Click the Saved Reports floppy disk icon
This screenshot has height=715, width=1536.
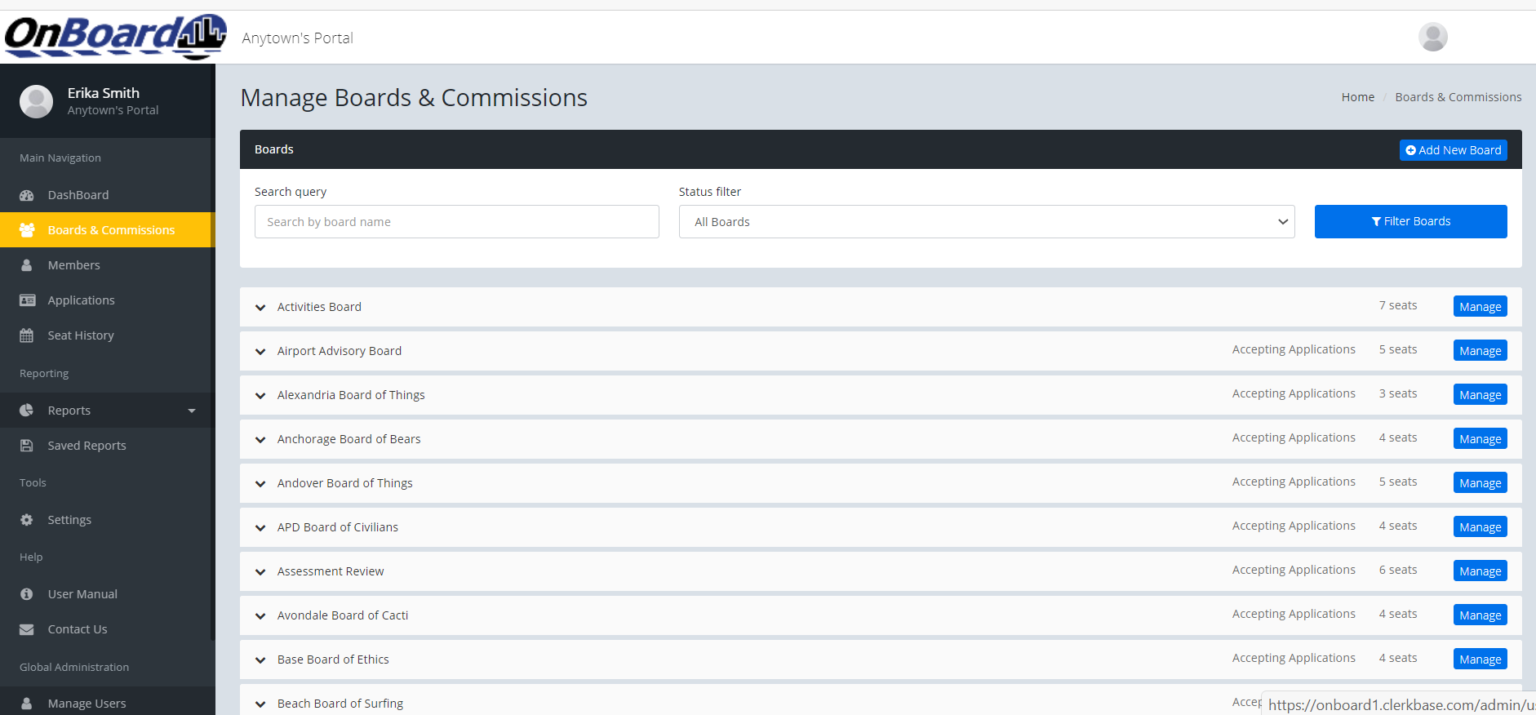pos(27,446)
